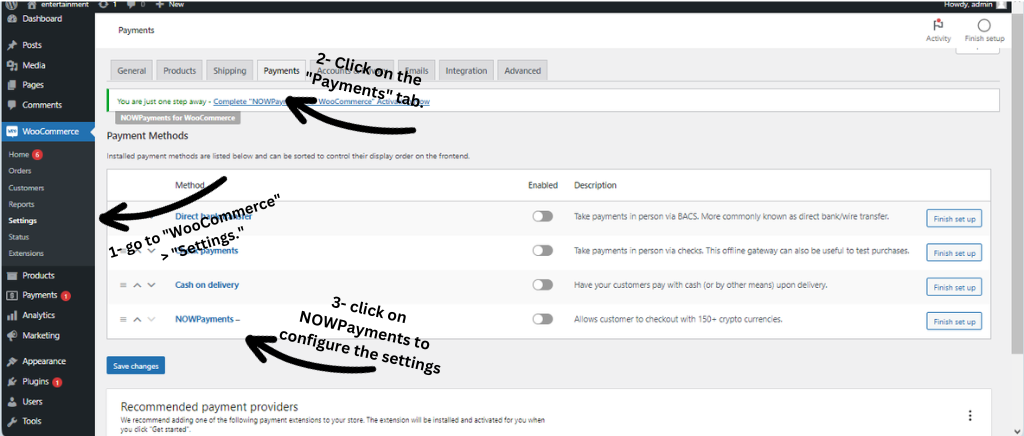Move NOWPayments down with arrow
Screen dimensions: 1024x436
(x=151, y=319)
